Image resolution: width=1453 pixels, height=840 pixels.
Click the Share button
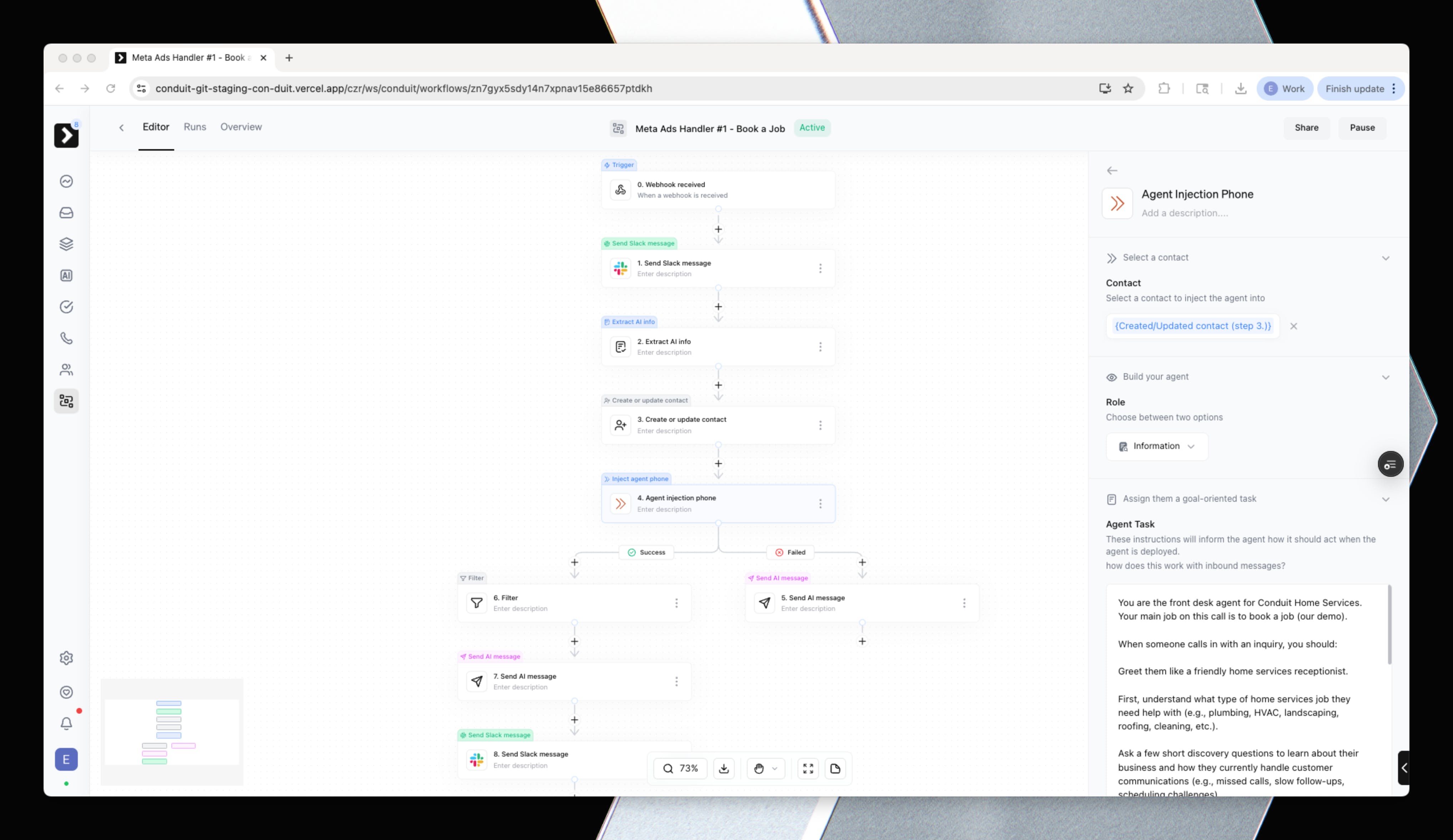click(1306, 128)
